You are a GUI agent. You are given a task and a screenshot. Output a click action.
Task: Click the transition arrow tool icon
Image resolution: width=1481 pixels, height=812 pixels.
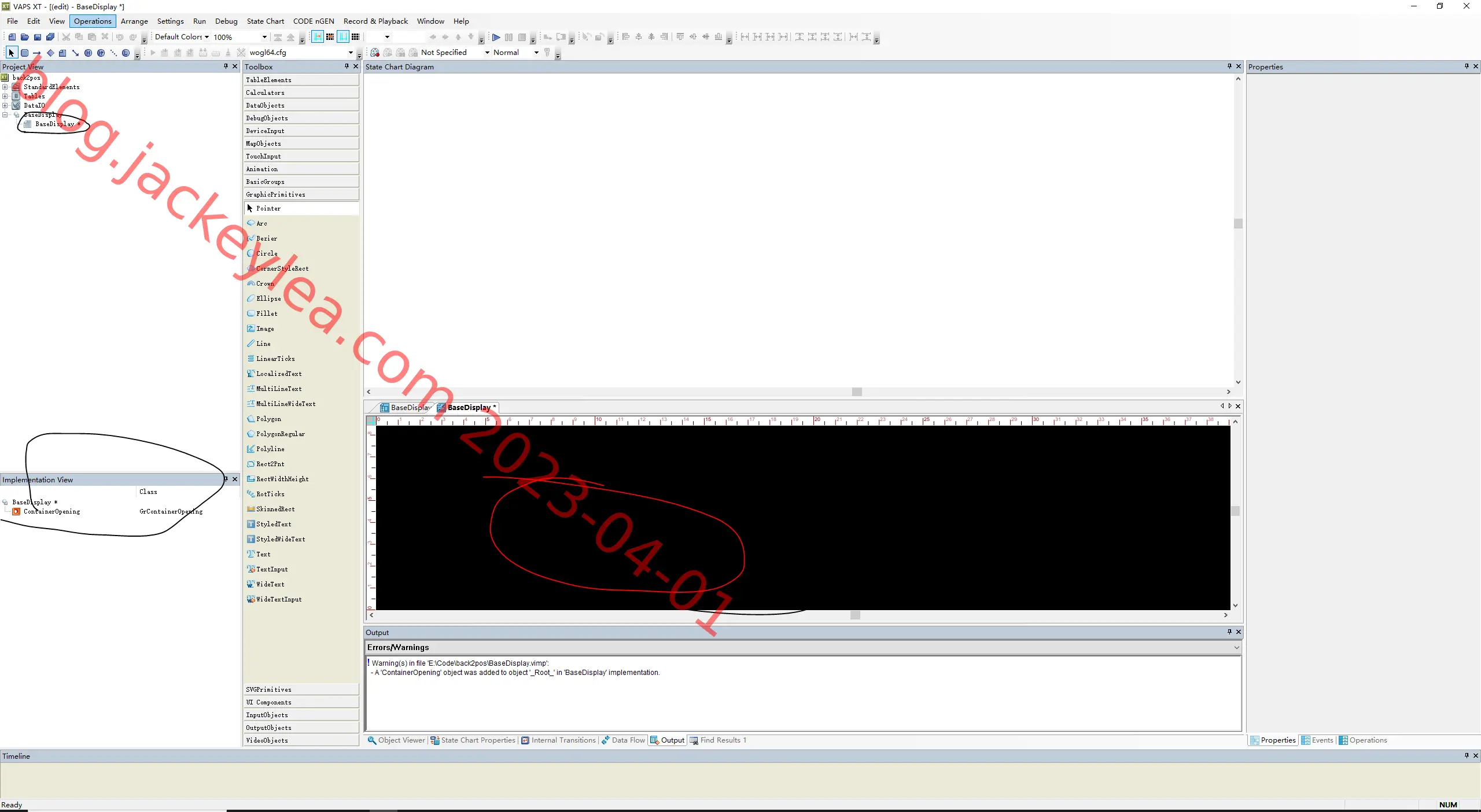[37, 53]
